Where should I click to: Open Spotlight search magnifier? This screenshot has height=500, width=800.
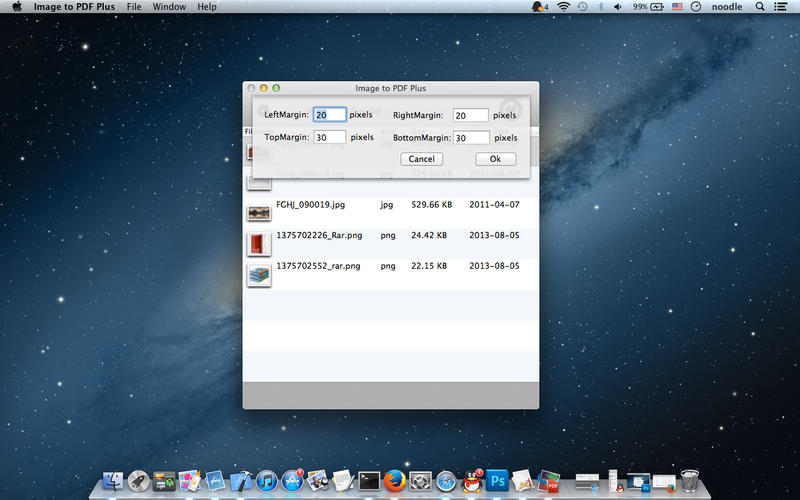point(760,7)
